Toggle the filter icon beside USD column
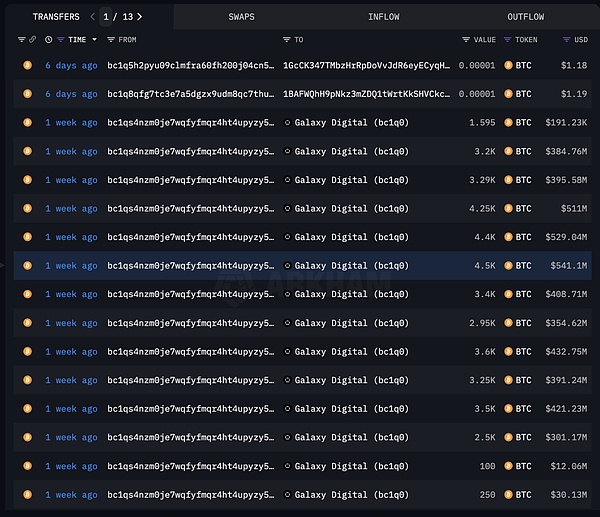Screen dimensions: 600x517 point(565,40)
